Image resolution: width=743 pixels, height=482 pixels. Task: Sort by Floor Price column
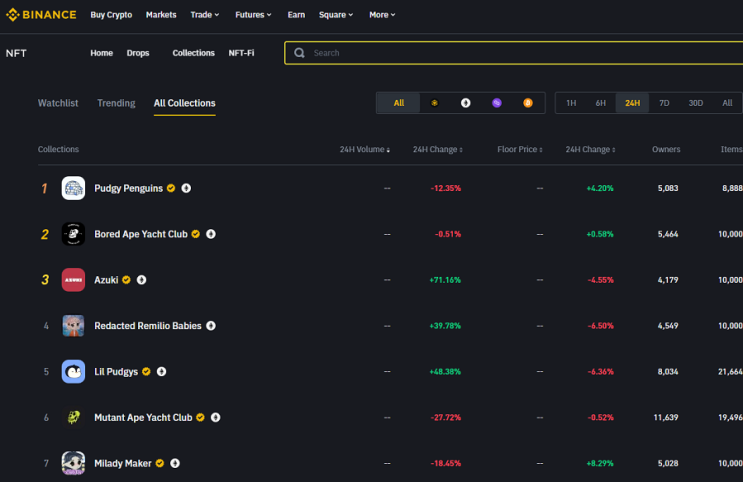(520, 149)
